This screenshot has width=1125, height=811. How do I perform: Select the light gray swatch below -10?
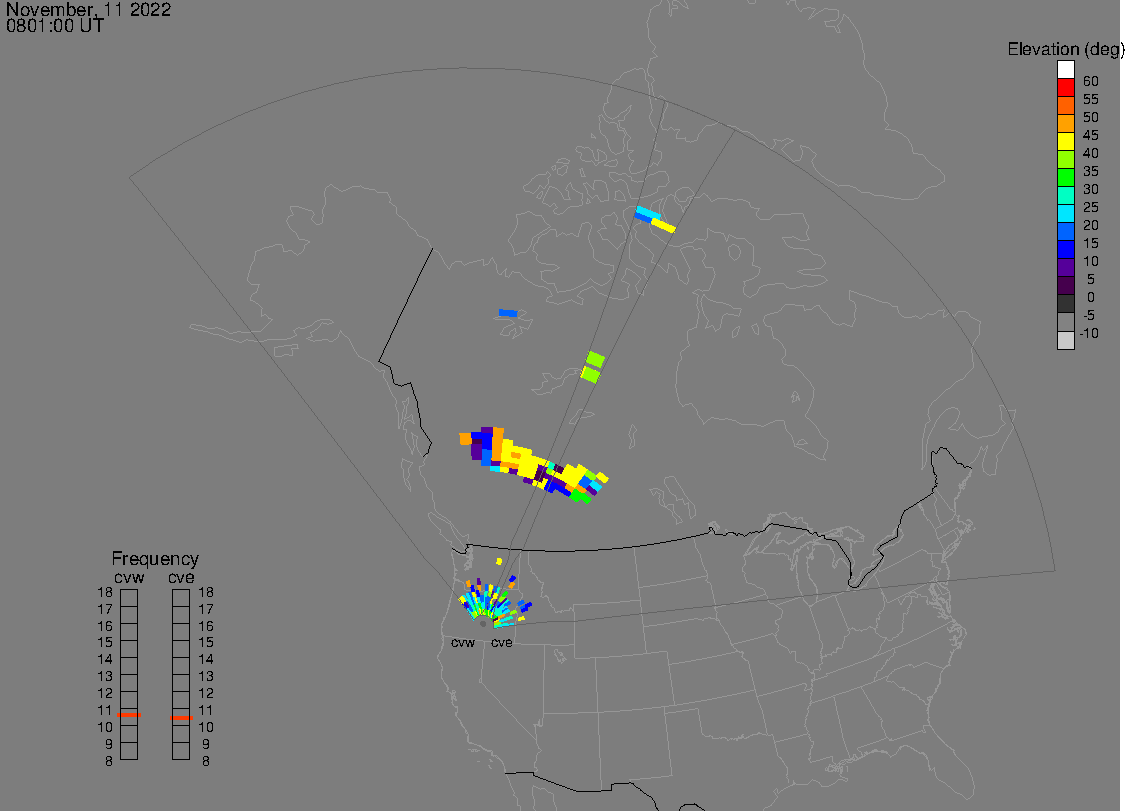click(x=1065, y=340)
